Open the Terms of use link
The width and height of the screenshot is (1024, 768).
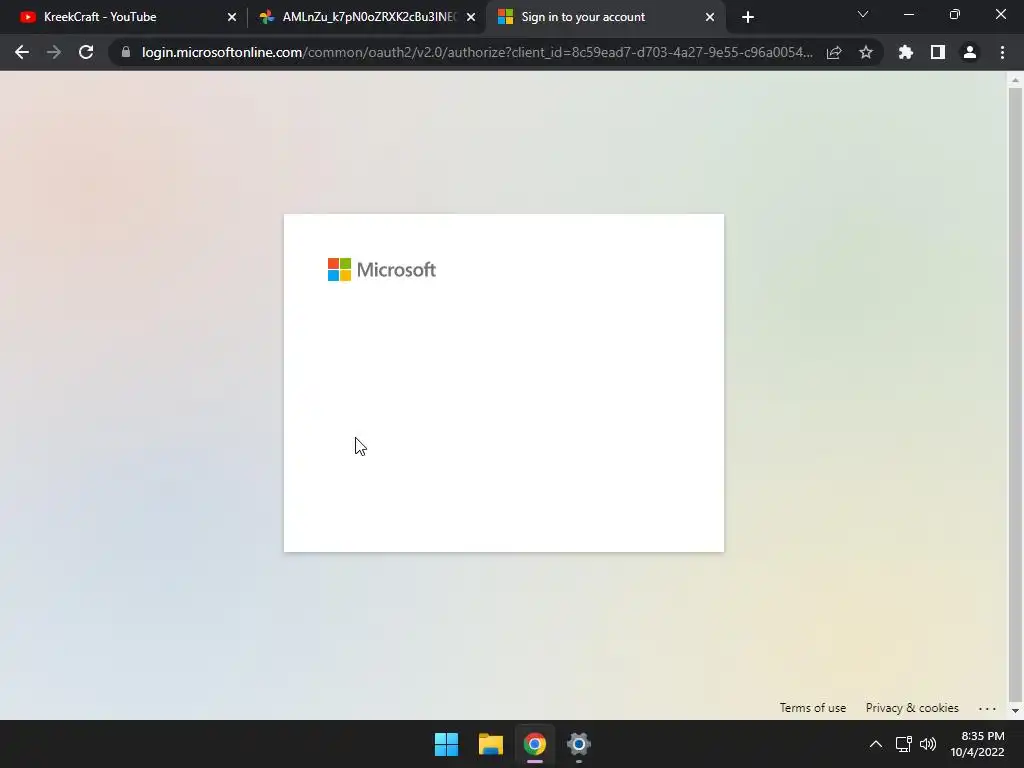click(812, 708)
